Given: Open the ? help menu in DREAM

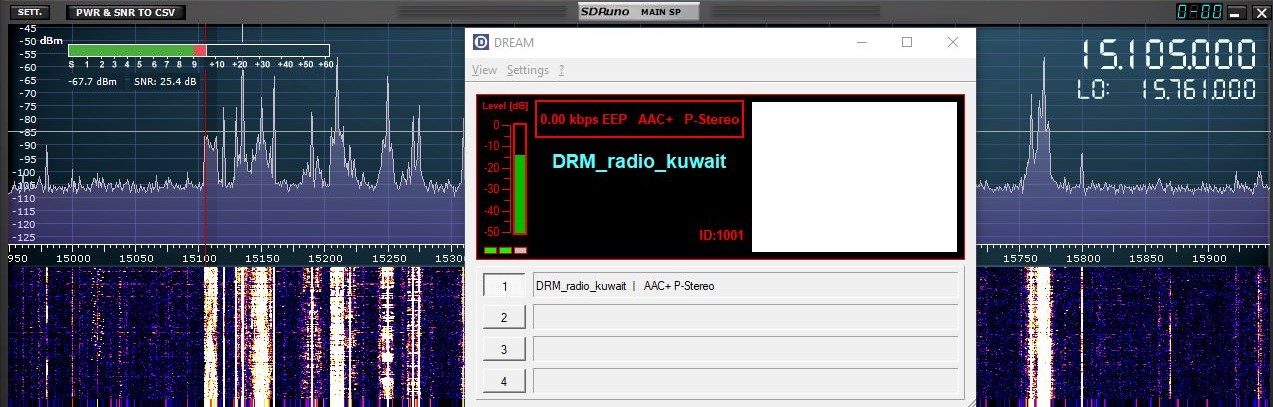Looking at the screenshot, I should [562, 70].
